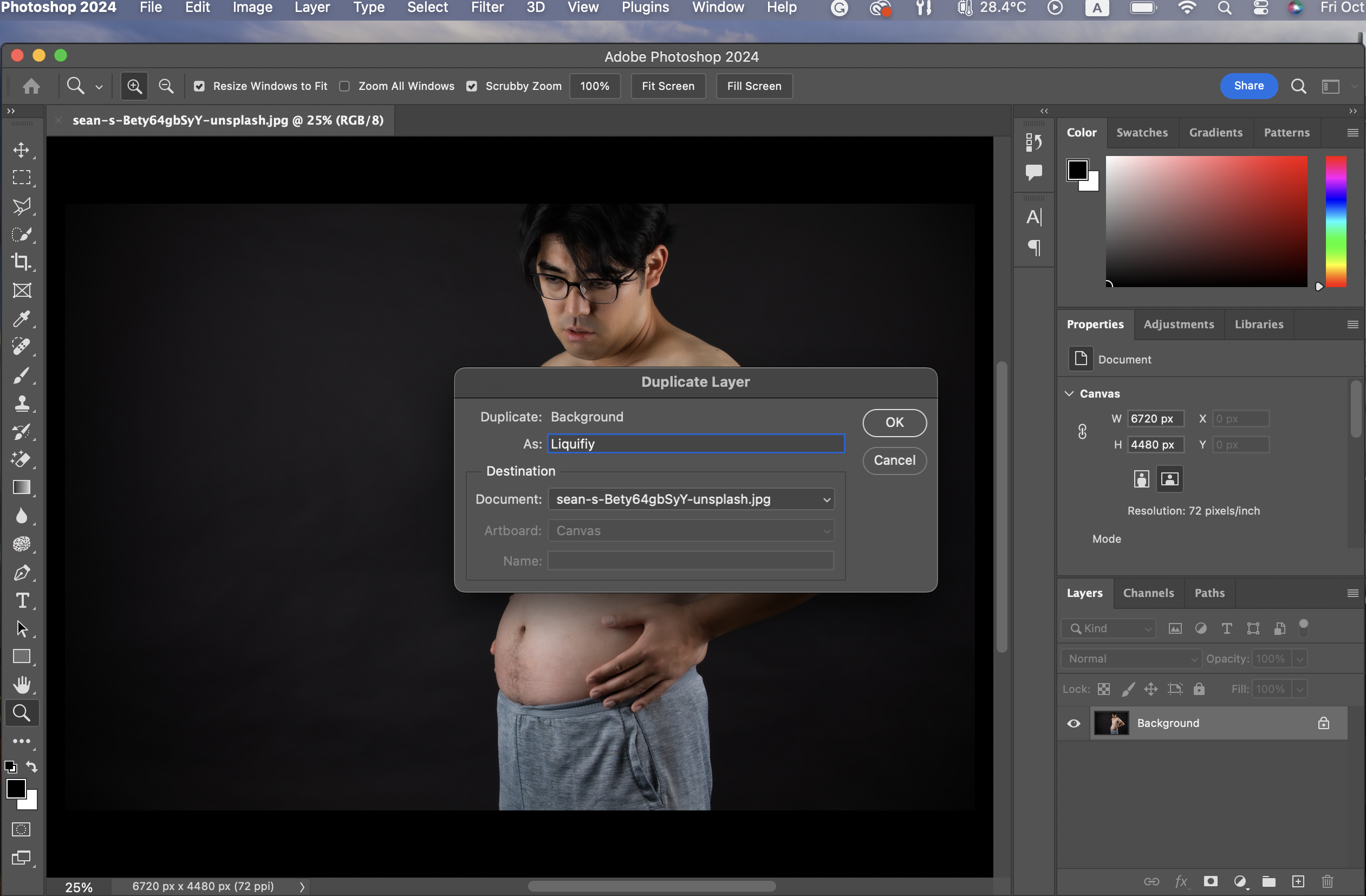The height and width of the screenshot is (896, 1366).
Task: Disable Resize Windows to Fit checkbox
Action: (199, 86)
